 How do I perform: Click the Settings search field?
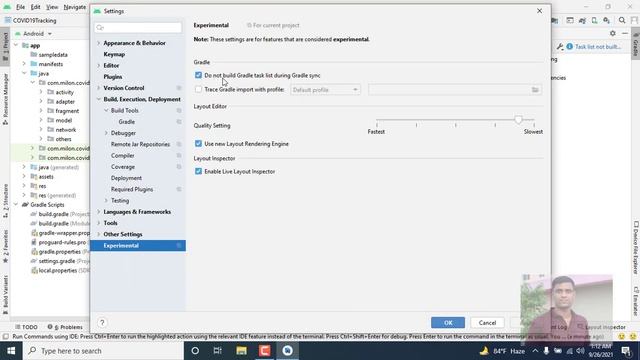click(x=138, y=27)
